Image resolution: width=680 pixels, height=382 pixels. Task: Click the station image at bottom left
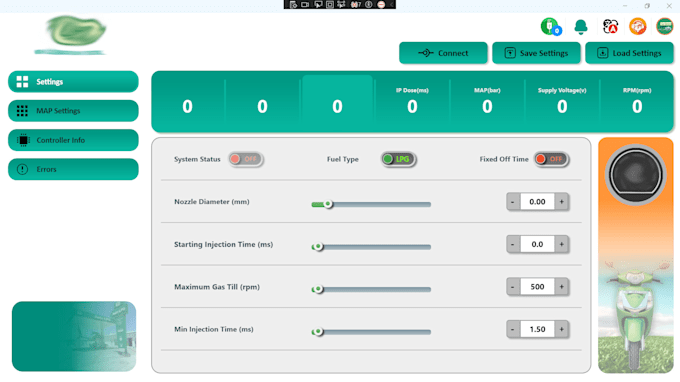tap(74, 336)
